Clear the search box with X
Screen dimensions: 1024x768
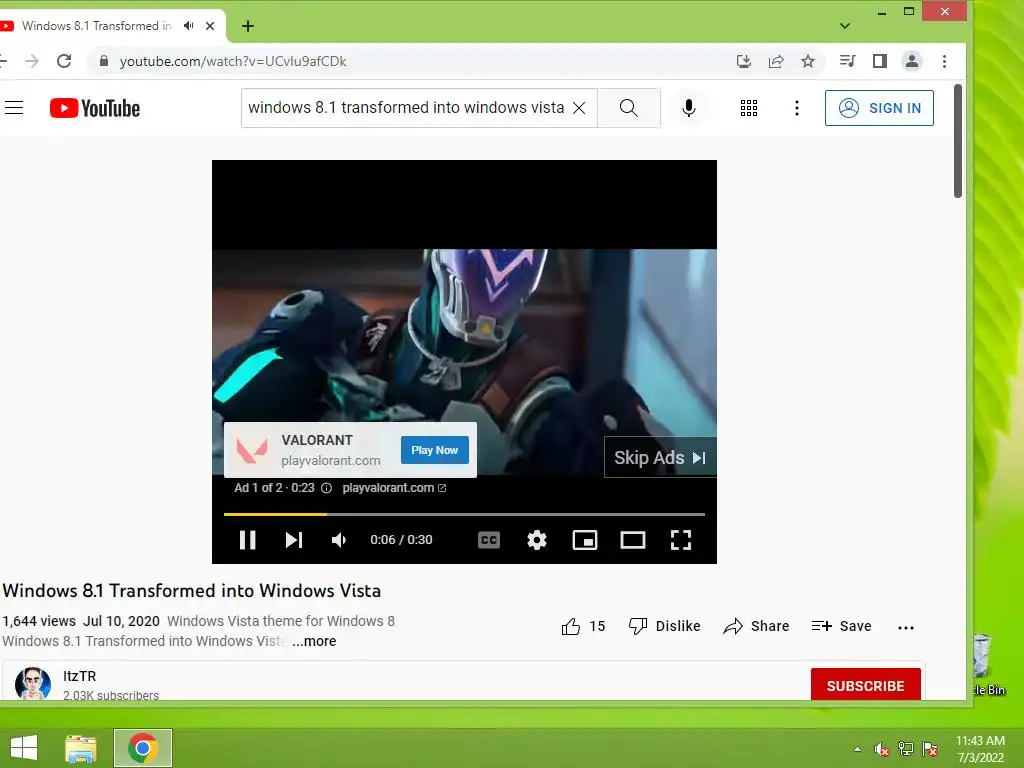tap(579, 108)
